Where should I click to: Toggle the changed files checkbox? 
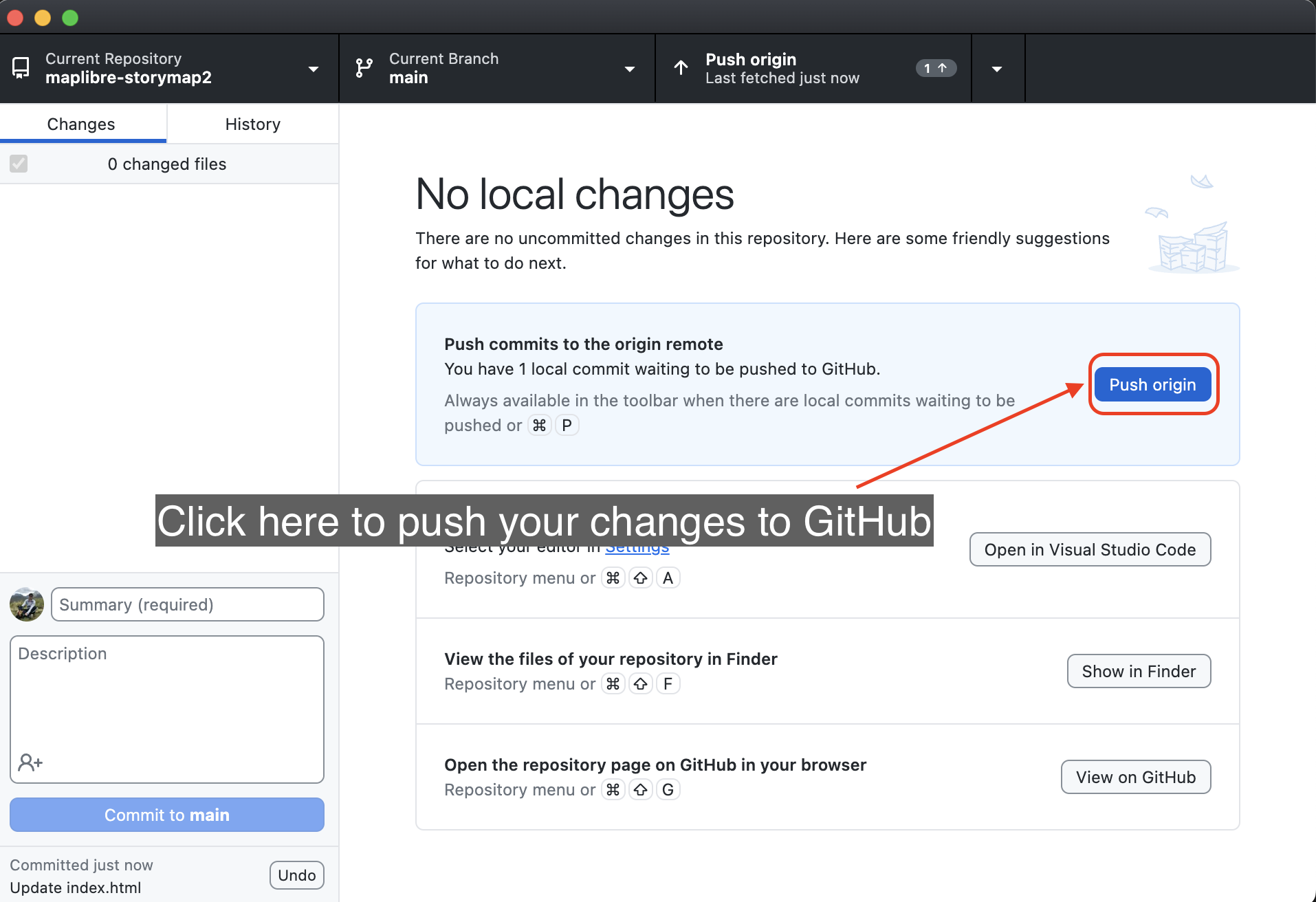(x=19, y=164)
